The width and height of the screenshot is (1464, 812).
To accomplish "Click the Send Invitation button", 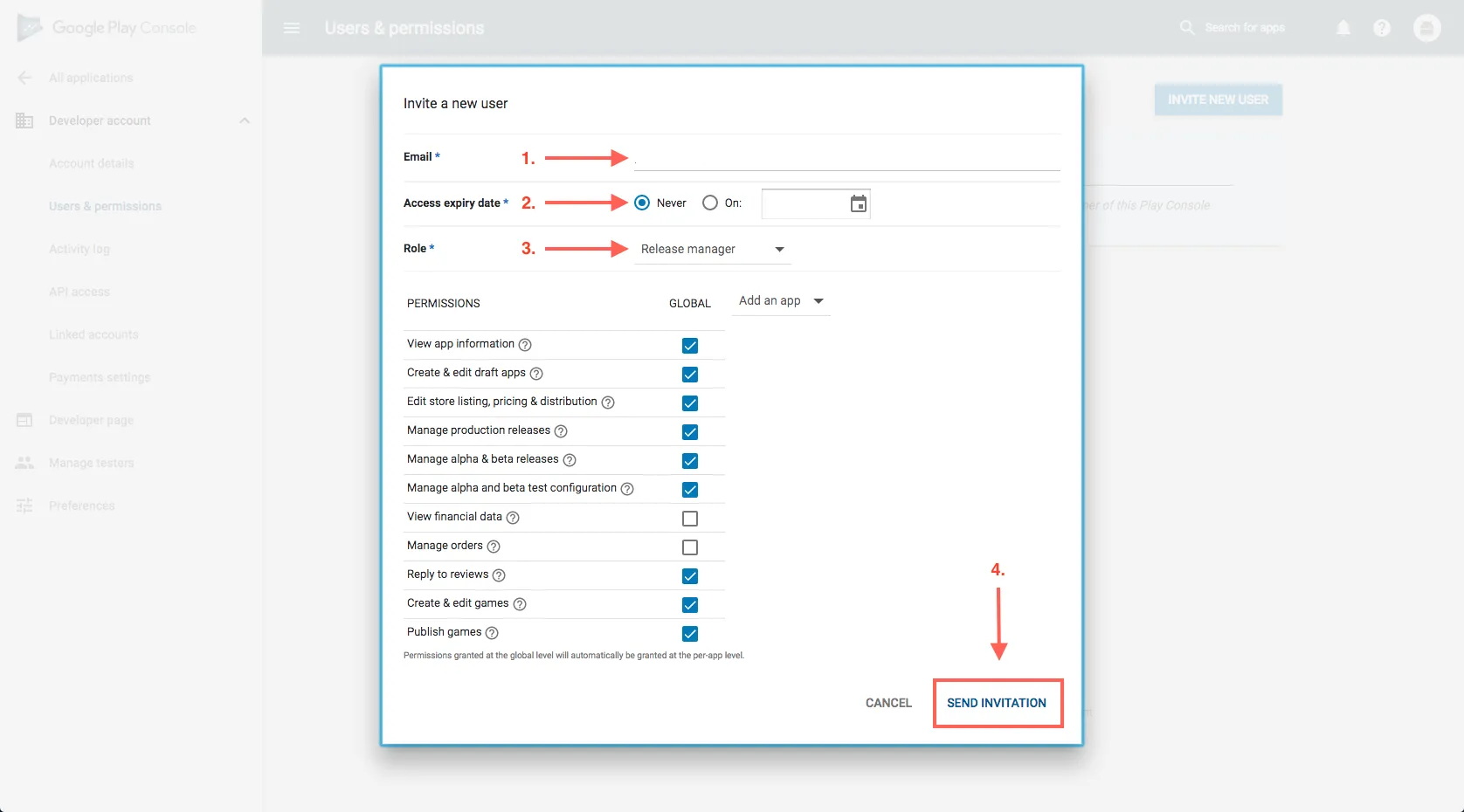I will [x=997, y=703].
